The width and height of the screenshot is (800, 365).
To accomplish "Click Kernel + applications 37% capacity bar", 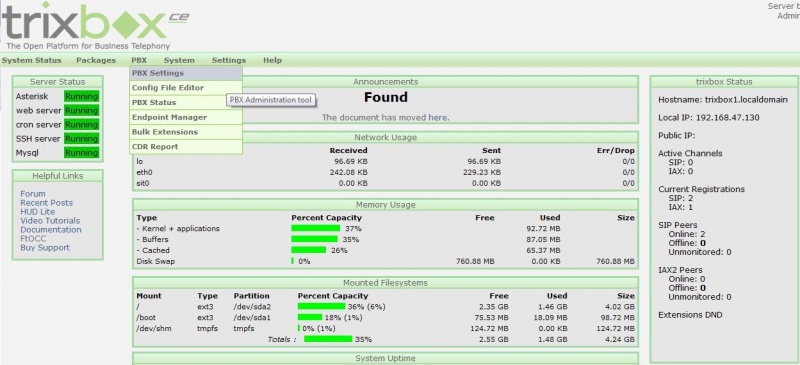I will click(x=315, y=228).
